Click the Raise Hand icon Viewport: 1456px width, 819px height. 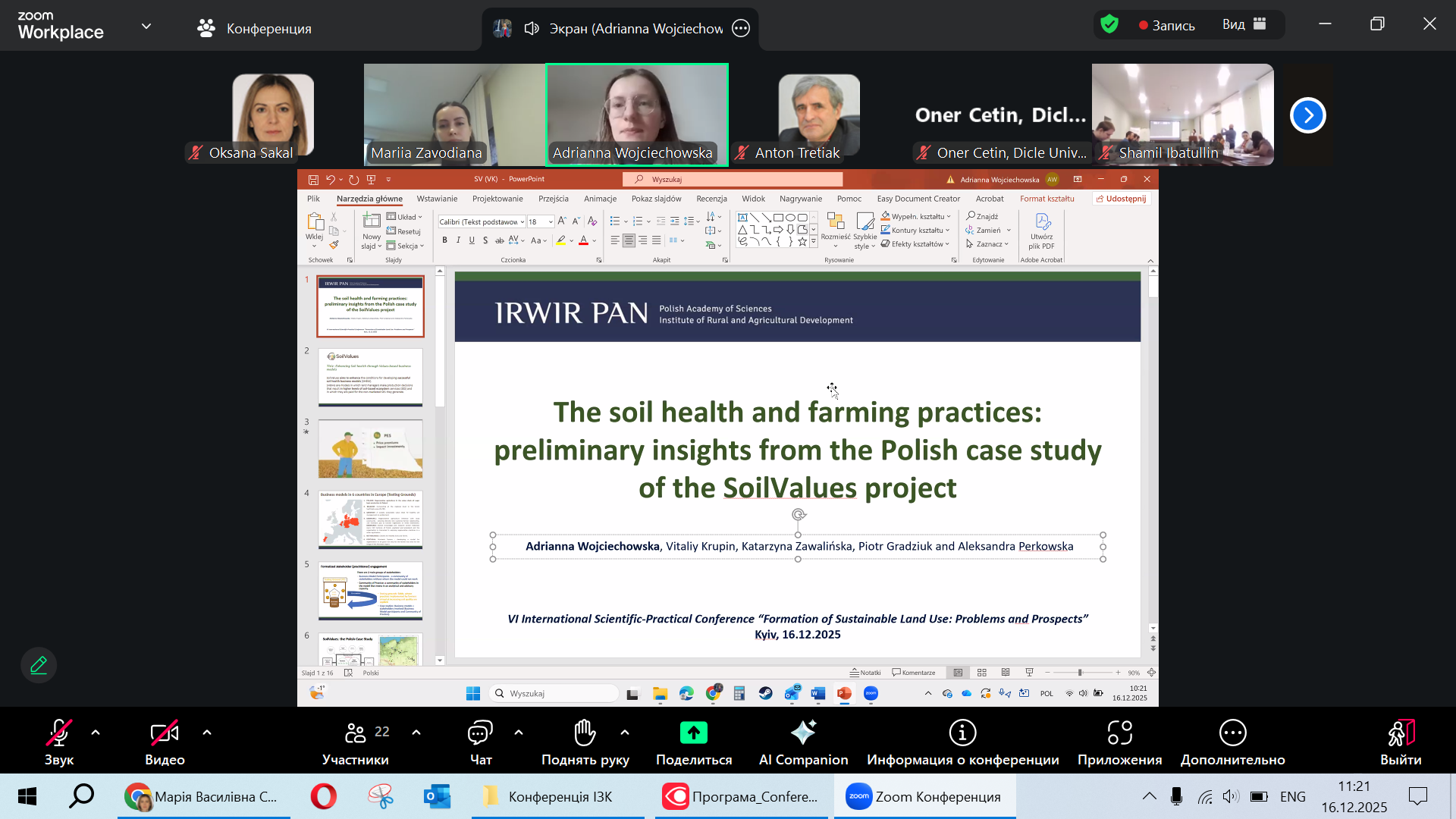[x=585, y=733]
